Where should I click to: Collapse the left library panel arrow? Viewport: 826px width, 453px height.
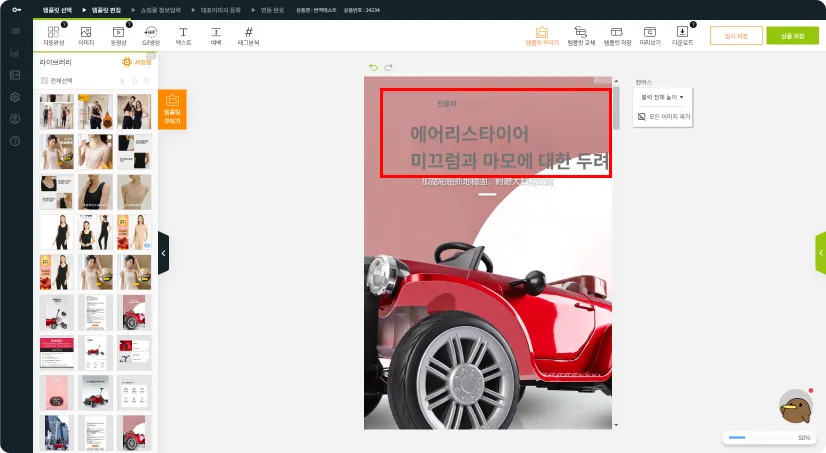pyautogui.click(x=163, y=253)
